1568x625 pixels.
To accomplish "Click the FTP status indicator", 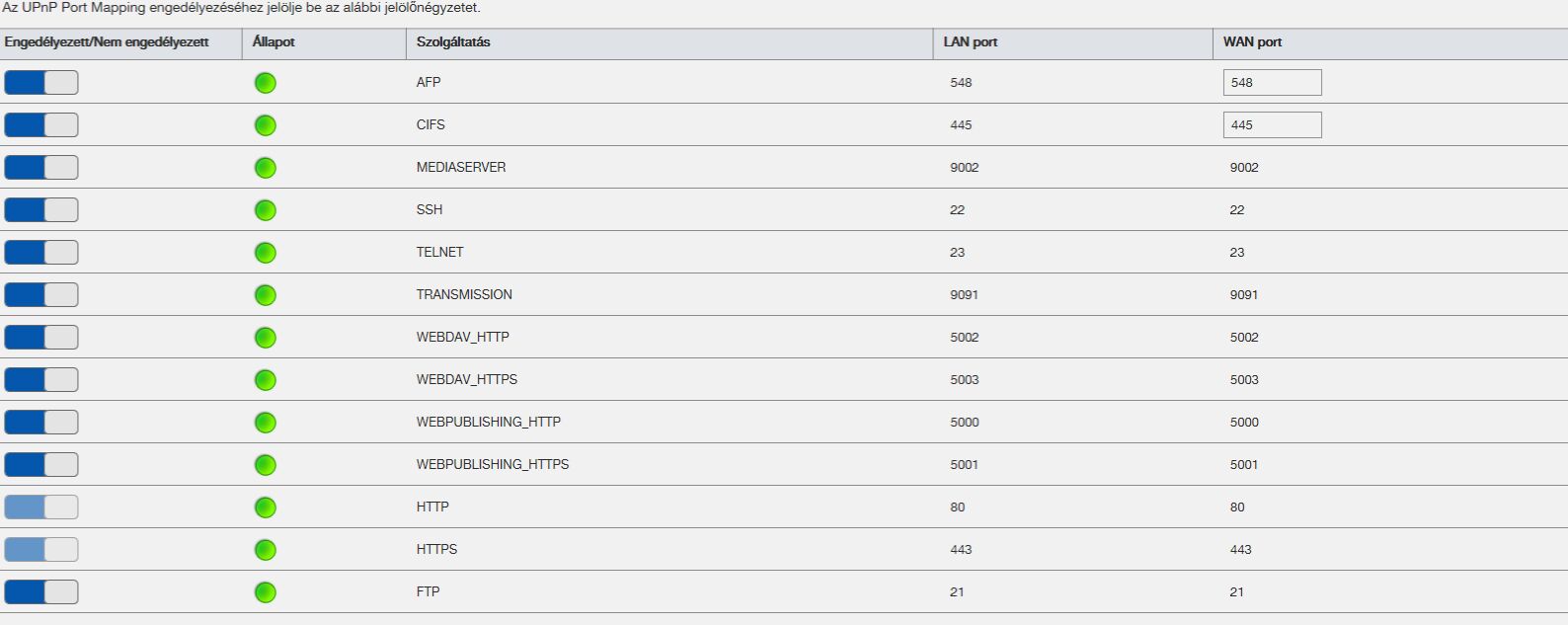I will point(265,592).
